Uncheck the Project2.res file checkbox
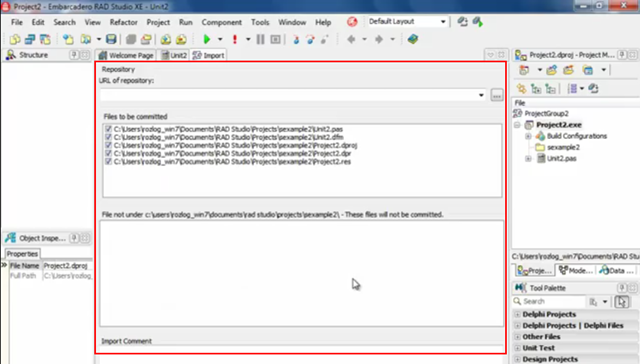 [x=108, y=162]
